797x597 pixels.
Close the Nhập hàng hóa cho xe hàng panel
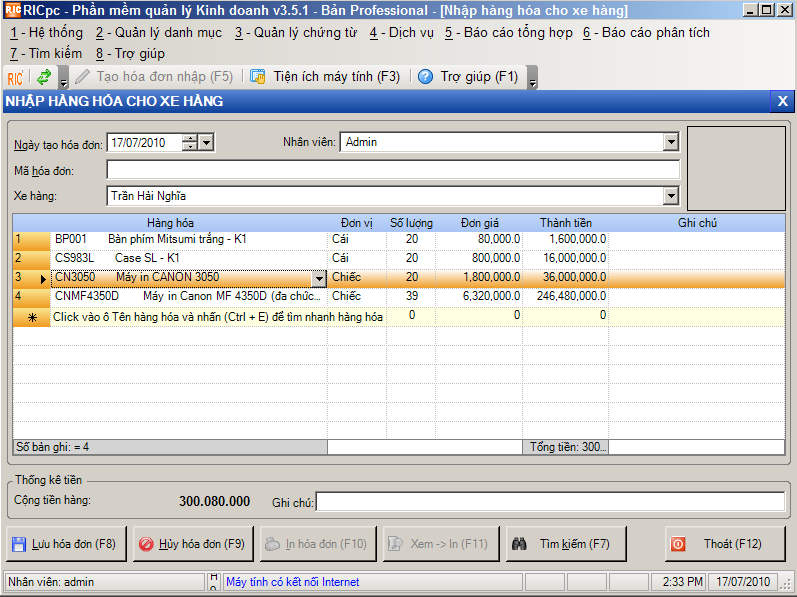pos(783,101)
